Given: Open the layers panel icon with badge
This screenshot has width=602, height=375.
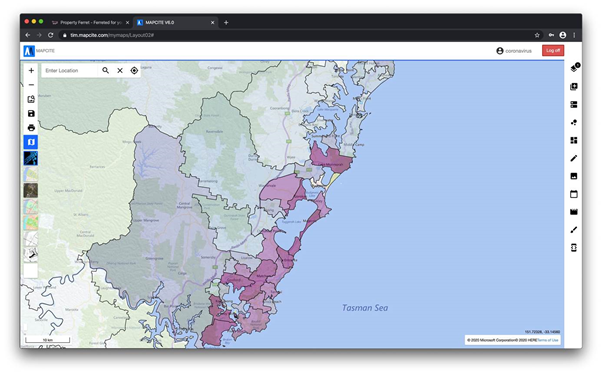Looking at the screenshot, I should click(x=574, y=68).
